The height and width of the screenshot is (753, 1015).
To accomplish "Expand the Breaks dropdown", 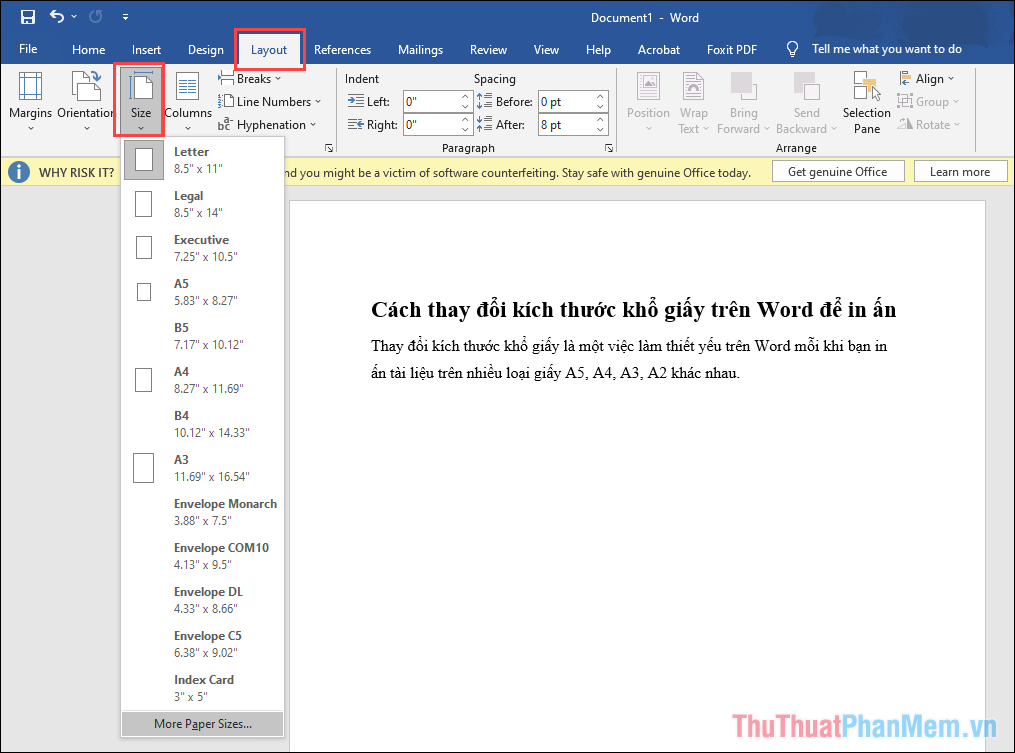I will (251, 78).
